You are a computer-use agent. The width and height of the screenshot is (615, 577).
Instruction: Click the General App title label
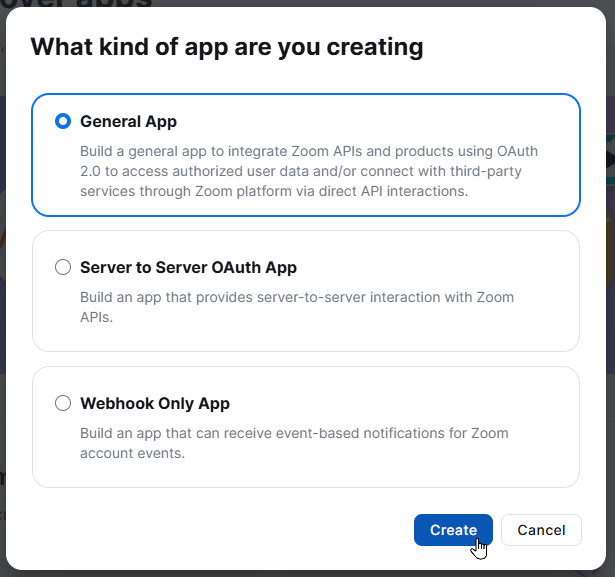pyautogui.click(x=129, y=122)
